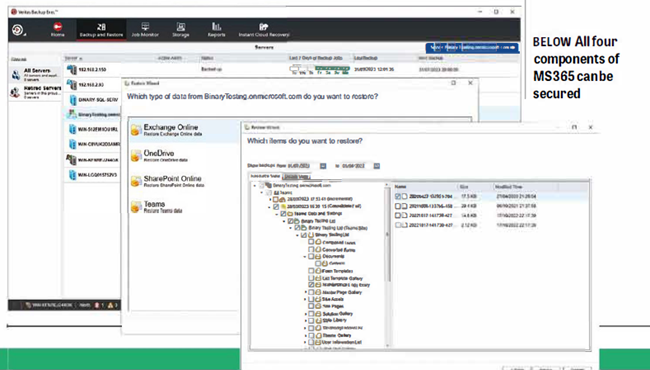
Task: Check the Converted Forms folder checkbox
Action: pos(311,250)
